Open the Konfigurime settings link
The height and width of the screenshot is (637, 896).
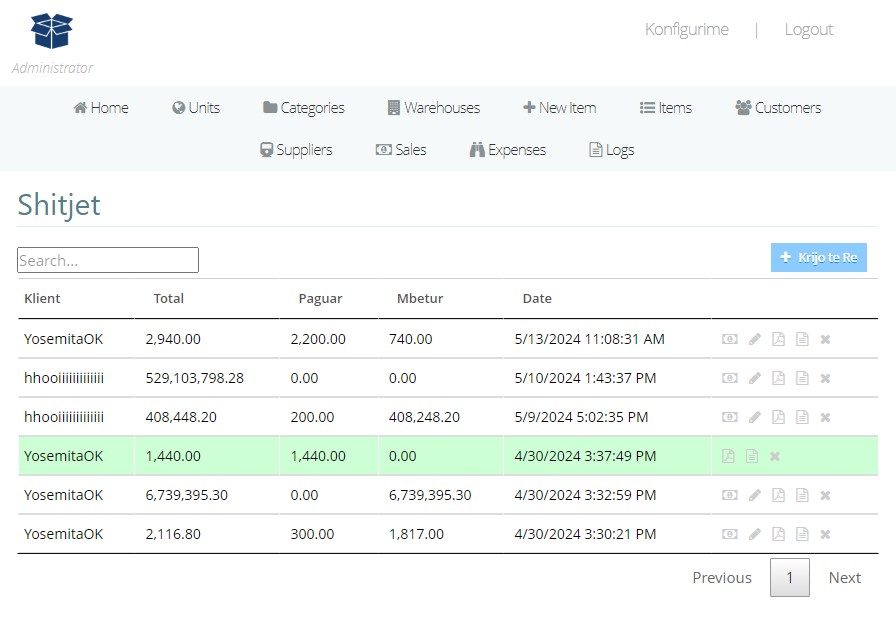point(686,29)
